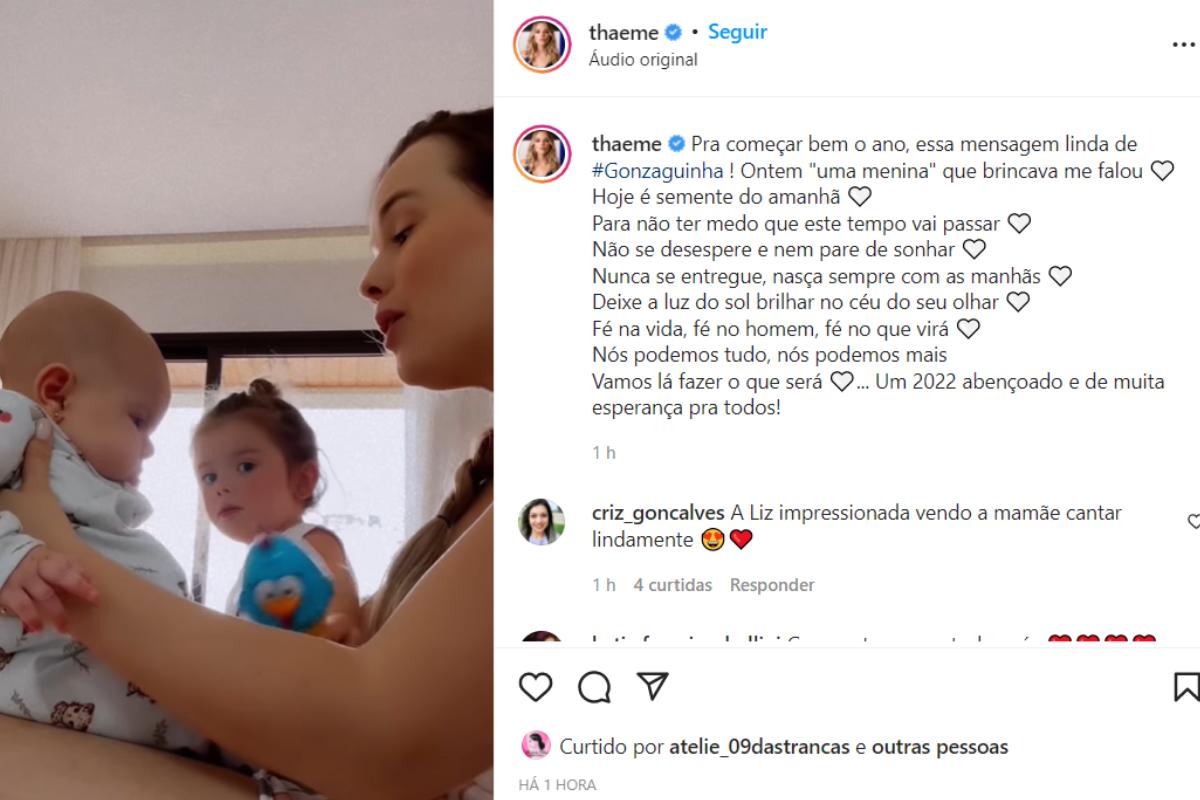Show outras pessoas who liked the post
The width and height of the screenshot is (1200, 800).
pyautogui.click(x=940, y=747)
